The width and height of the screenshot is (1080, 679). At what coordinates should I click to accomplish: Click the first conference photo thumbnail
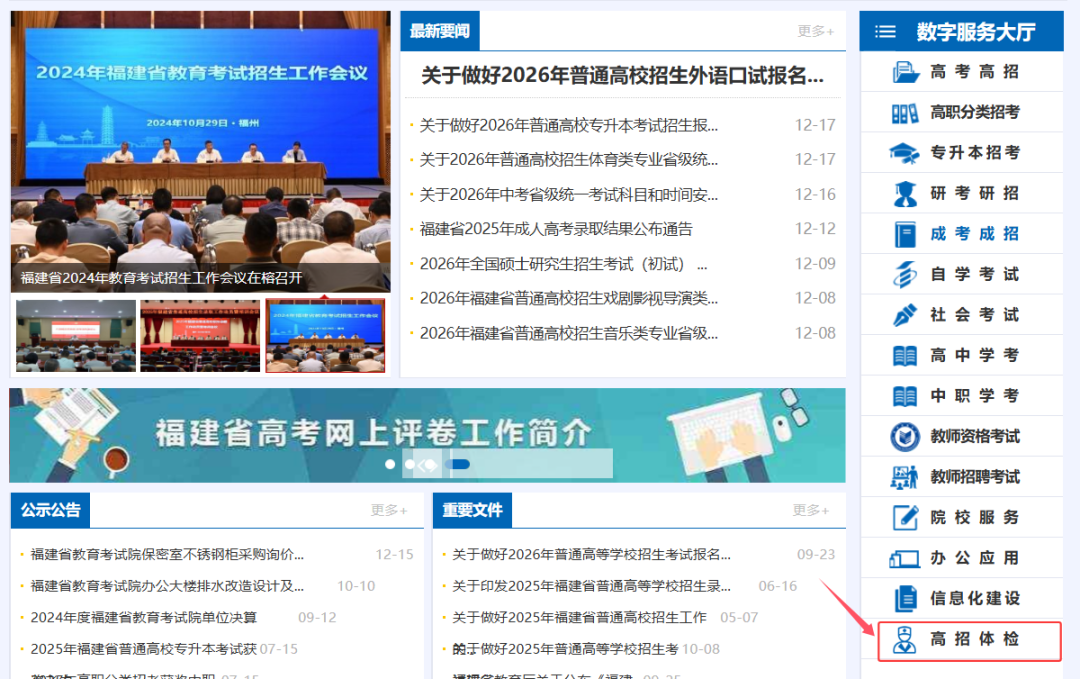point(76,336)
